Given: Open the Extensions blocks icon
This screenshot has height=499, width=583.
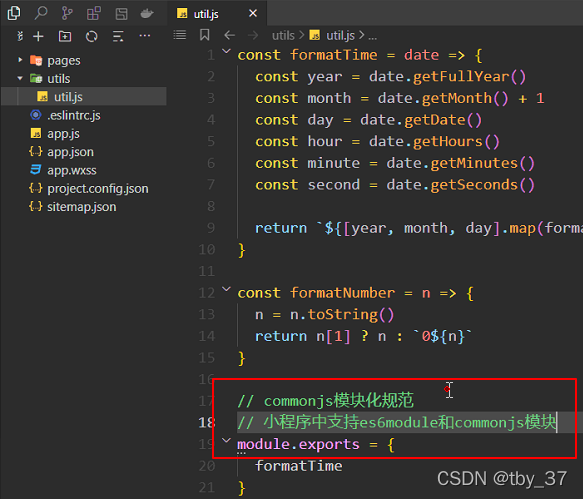Looking at the screenshot, I should (x=94, y=13).
